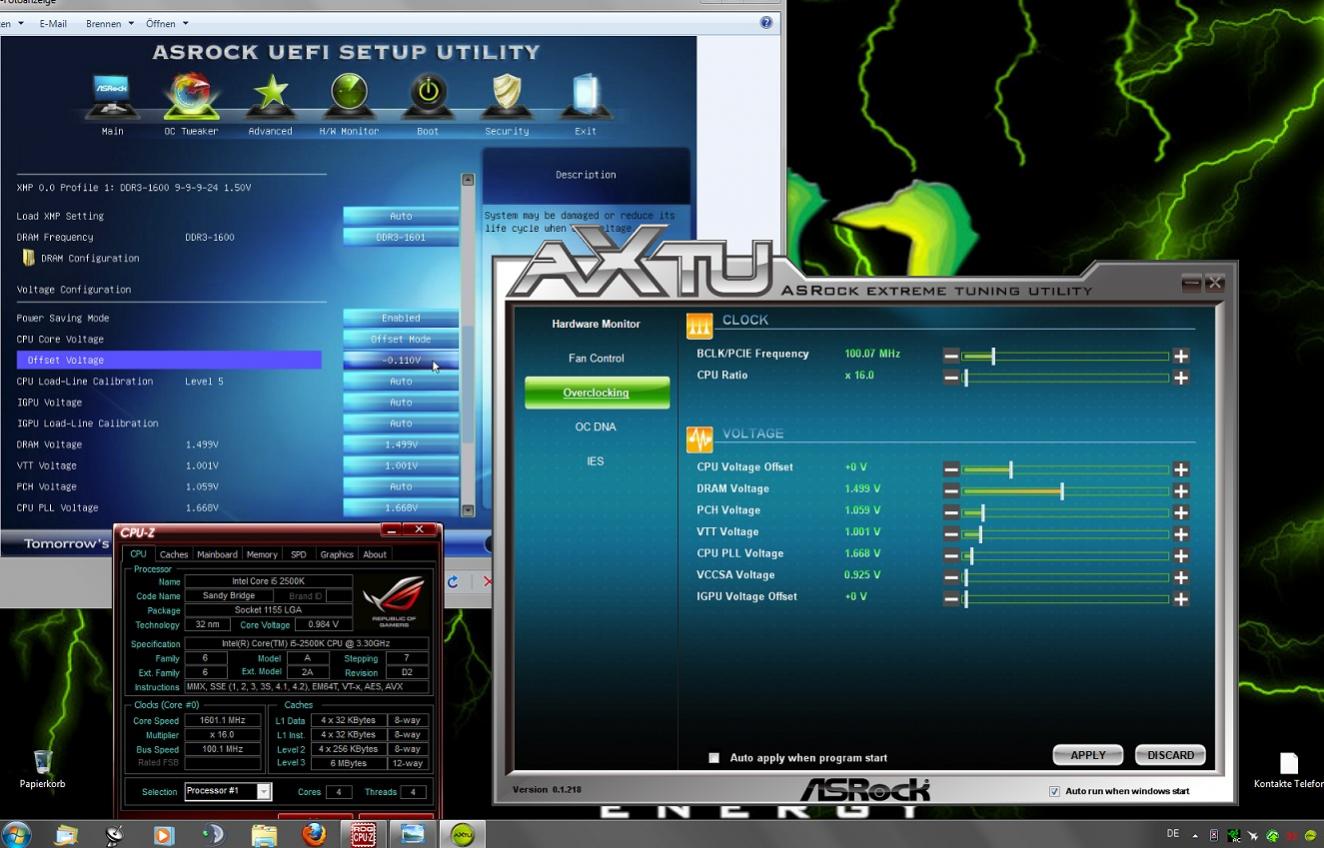
Task: Click the UEFI list scrollbar down arrow
Action: pyautogui.click(x=468, y=510)
